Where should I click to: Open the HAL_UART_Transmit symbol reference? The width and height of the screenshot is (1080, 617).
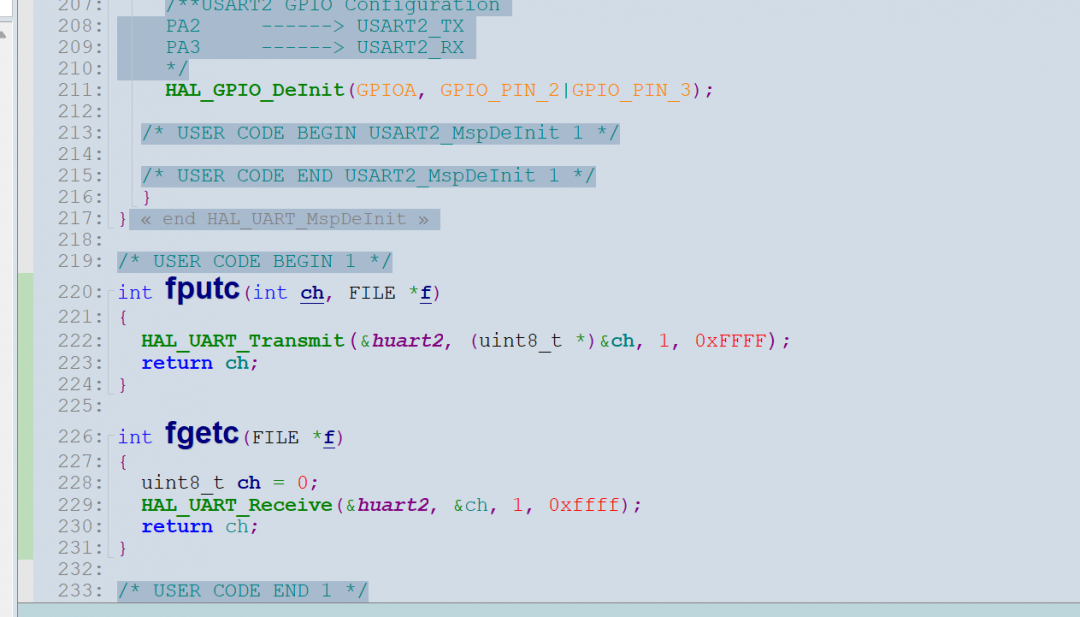click(242, 340)
